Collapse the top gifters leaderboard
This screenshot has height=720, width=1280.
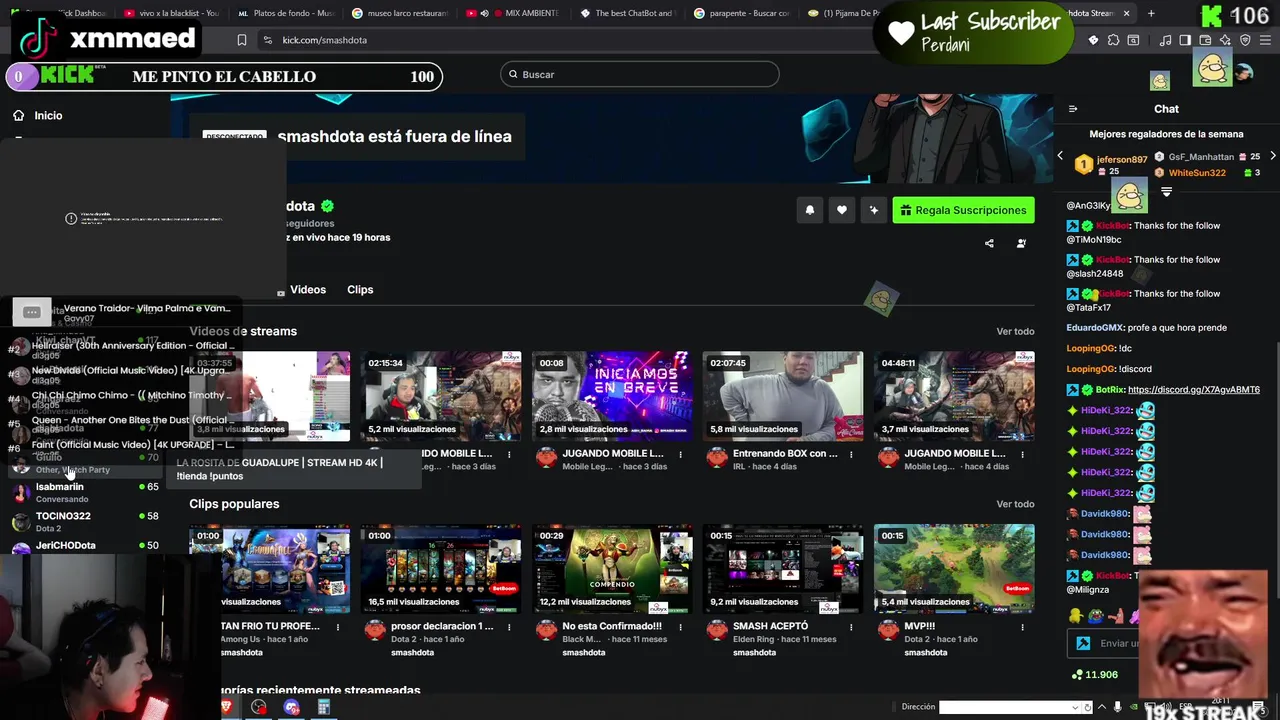[x=1166, y=192]
